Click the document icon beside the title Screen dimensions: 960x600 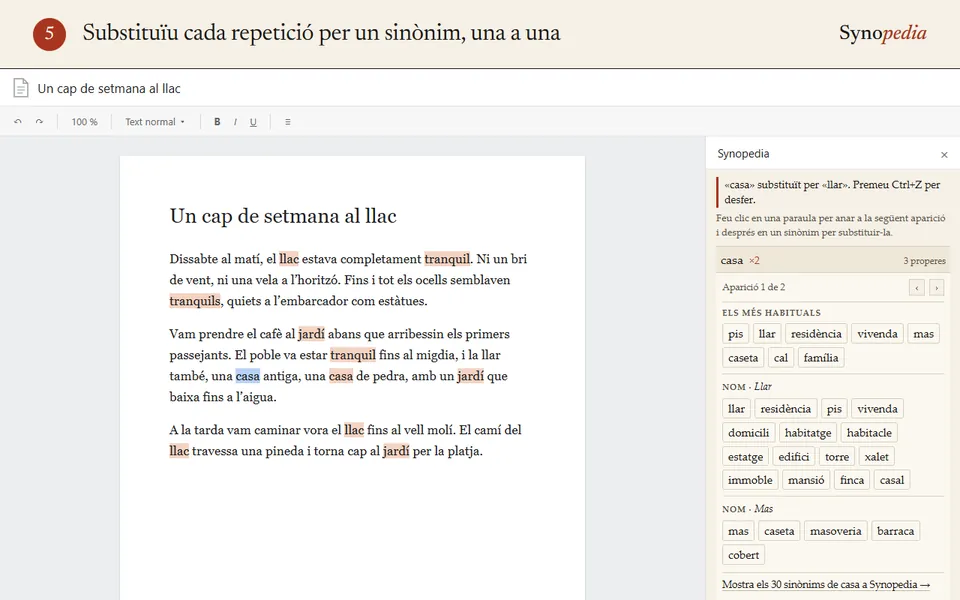click(x=21, y=88)
